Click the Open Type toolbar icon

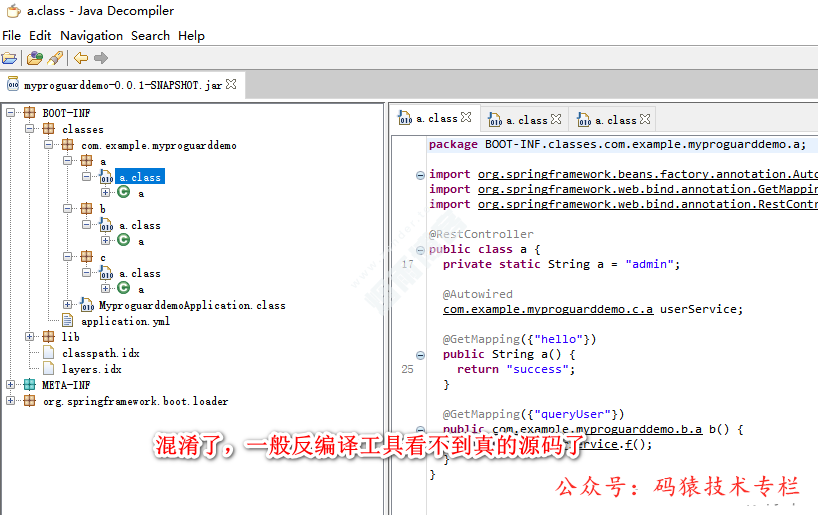(x=35, y=58)
